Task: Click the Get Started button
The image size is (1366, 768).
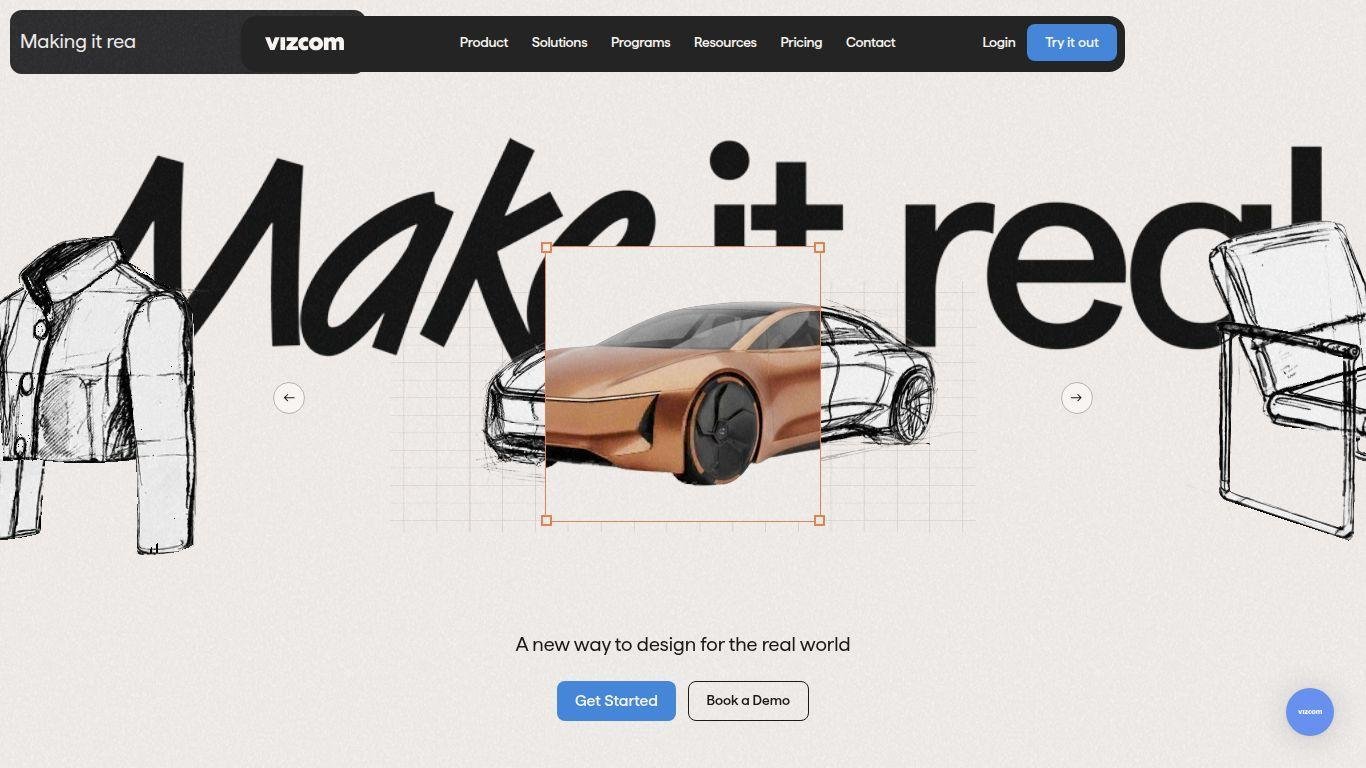Action: tap(616, 701)
